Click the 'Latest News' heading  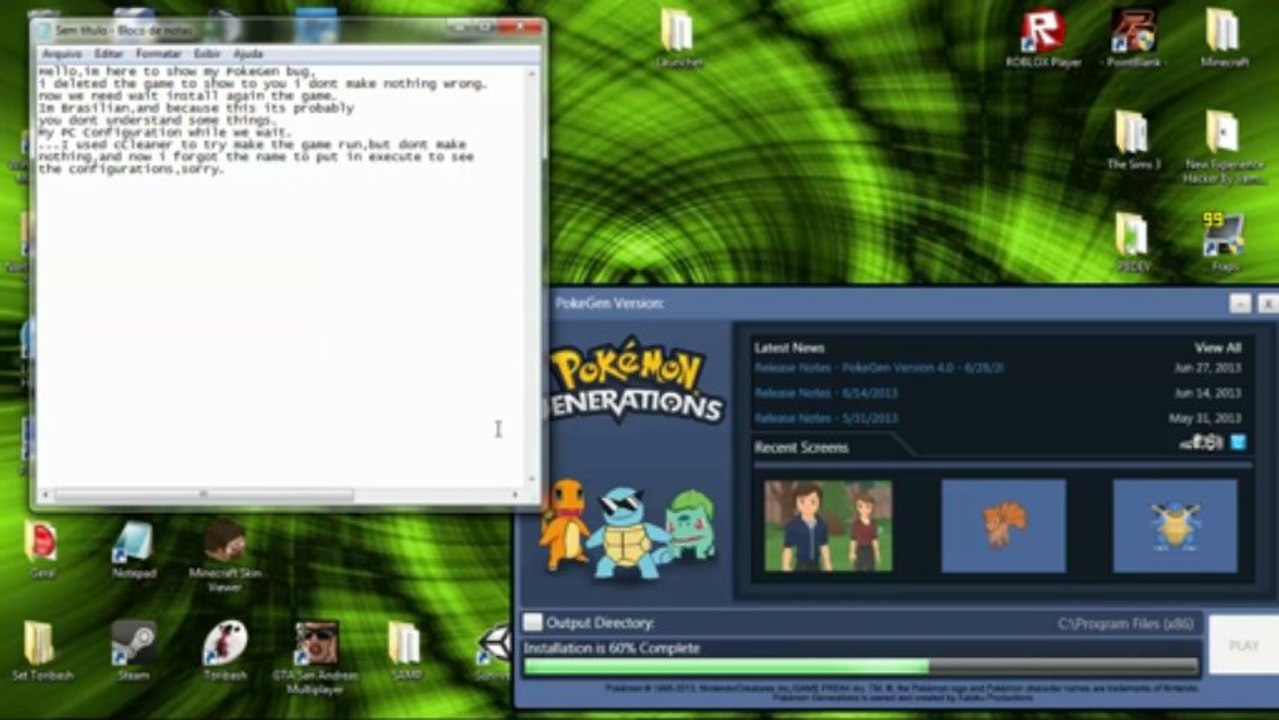pos(789,348)
